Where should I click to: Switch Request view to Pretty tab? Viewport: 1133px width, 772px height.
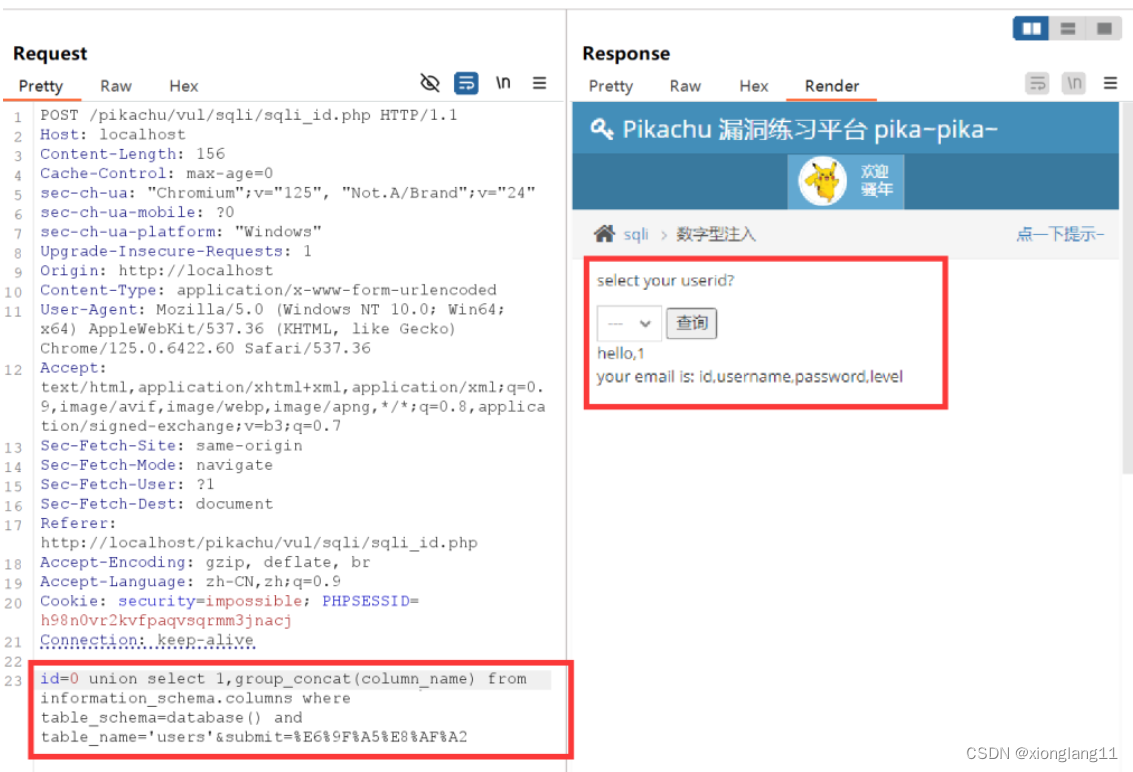[x=40, y=86]
